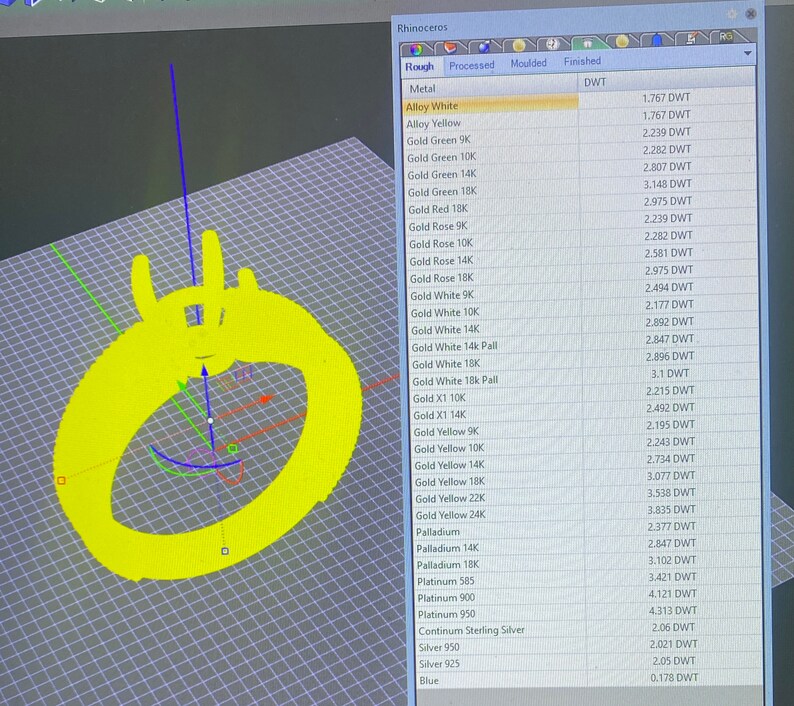794x706 pixels.
Task: Click the panel settings gear icon
Action: coord(732,14)
